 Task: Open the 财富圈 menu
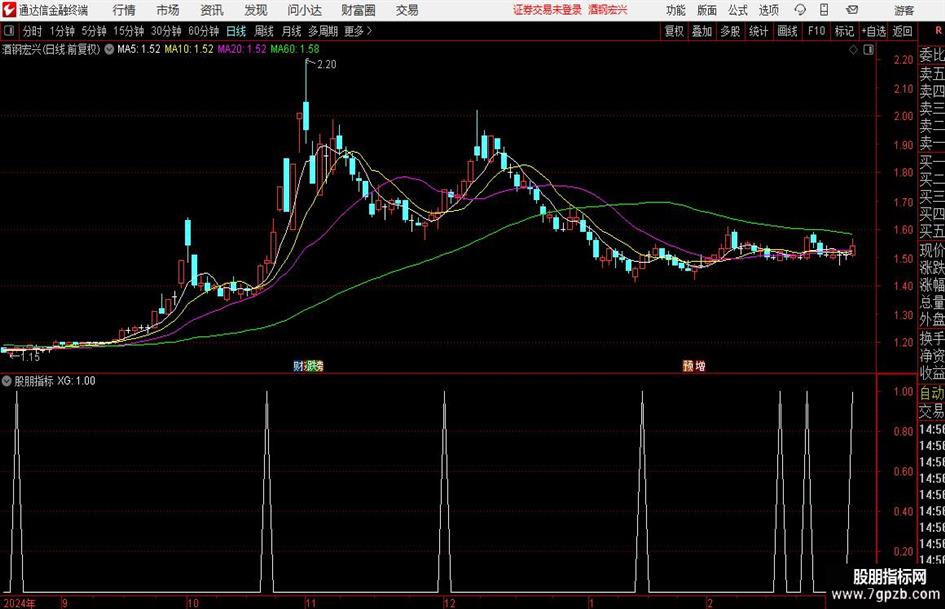click(358, 10)
